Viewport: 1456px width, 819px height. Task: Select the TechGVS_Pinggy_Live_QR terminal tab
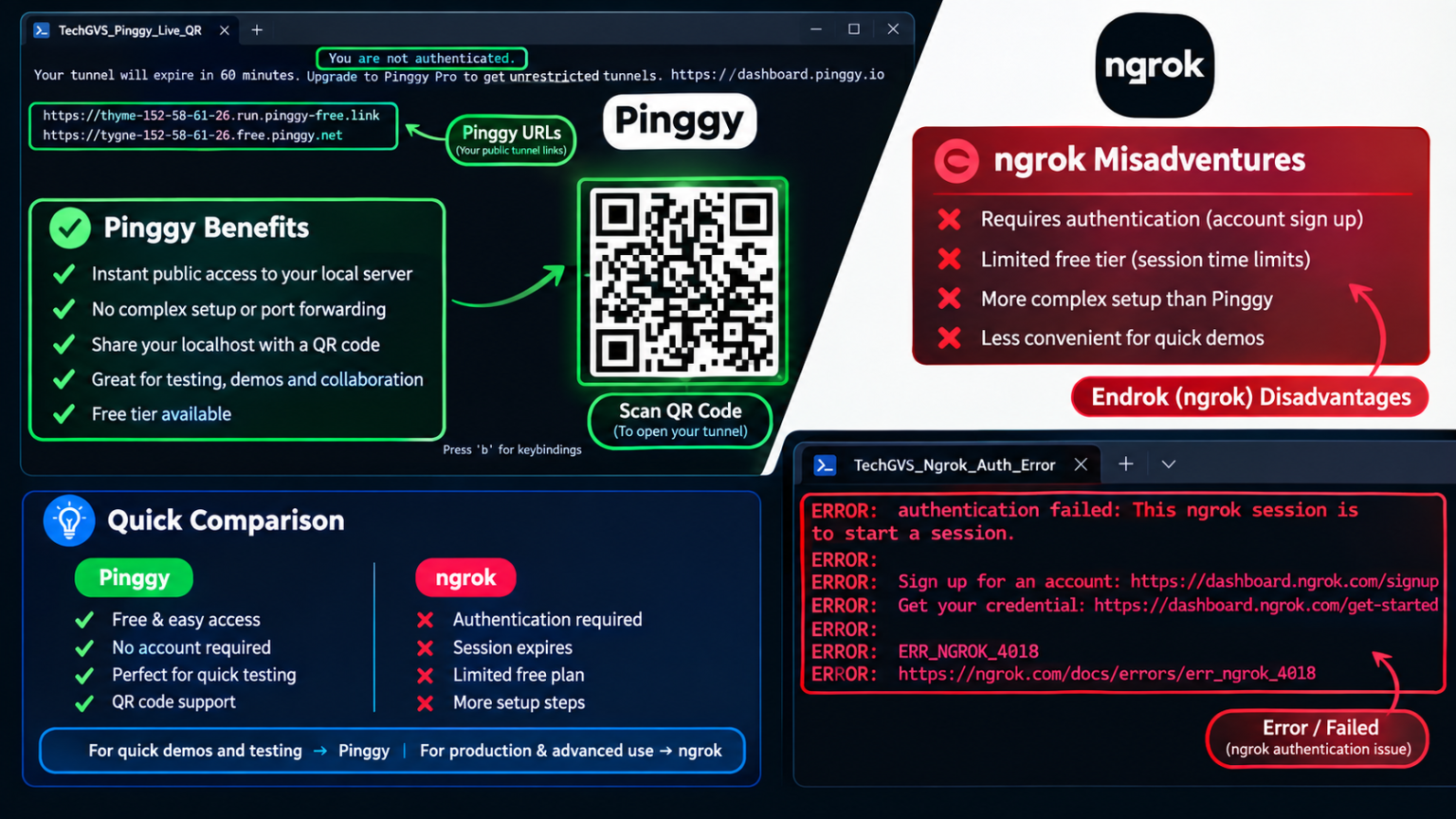tap(130, 30)
